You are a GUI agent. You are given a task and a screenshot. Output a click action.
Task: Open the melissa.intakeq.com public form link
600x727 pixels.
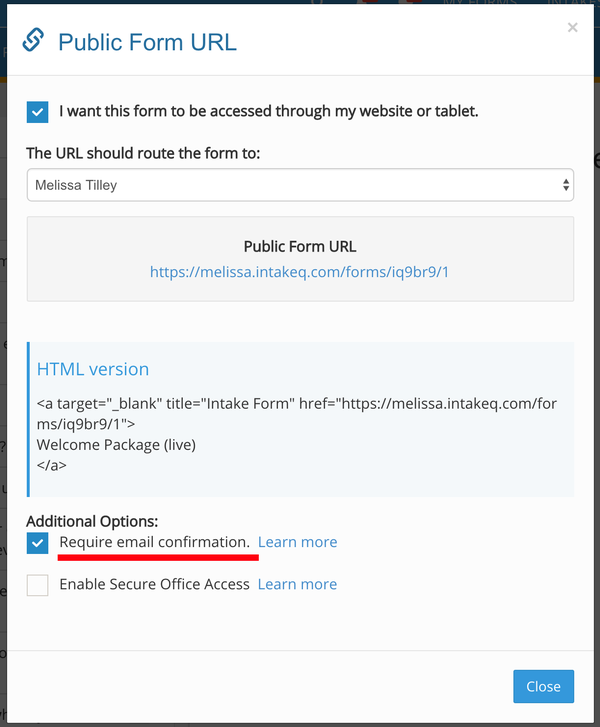(x=300, y=272)
